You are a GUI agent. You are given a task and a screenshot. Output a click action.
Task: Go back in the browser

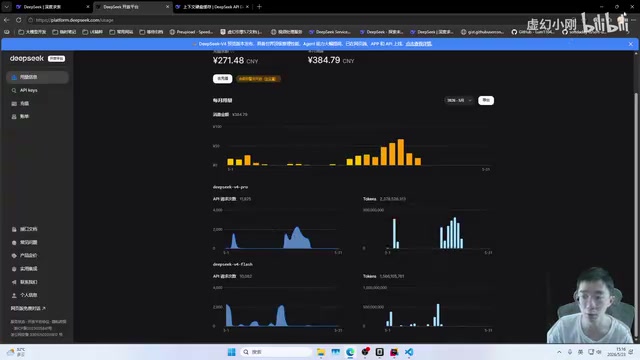[7, 20]
